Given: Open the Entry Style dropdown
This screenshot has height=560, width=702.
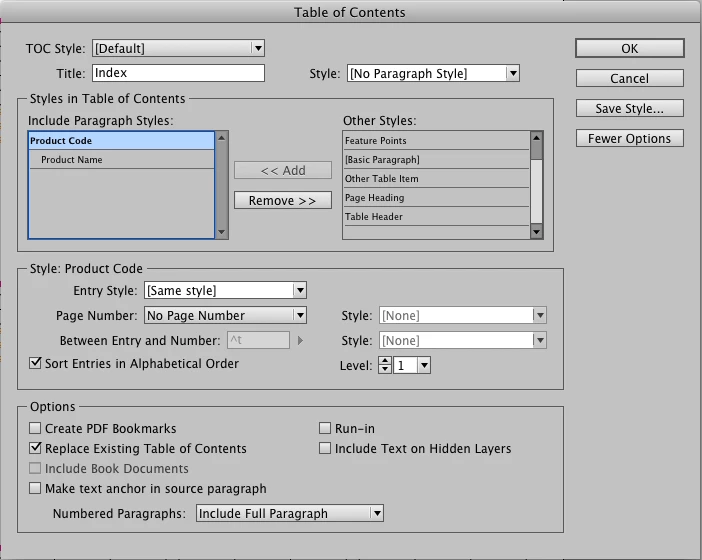Looking at the screenshot, I should tap(225, 290).
